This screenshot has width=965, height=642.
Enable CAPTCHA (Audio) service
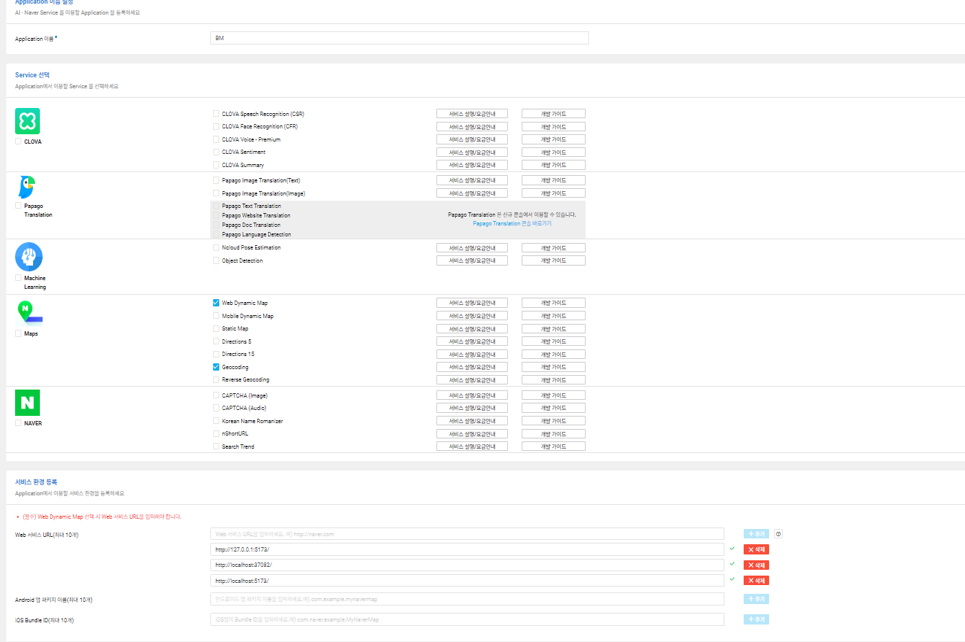[216, 408]
